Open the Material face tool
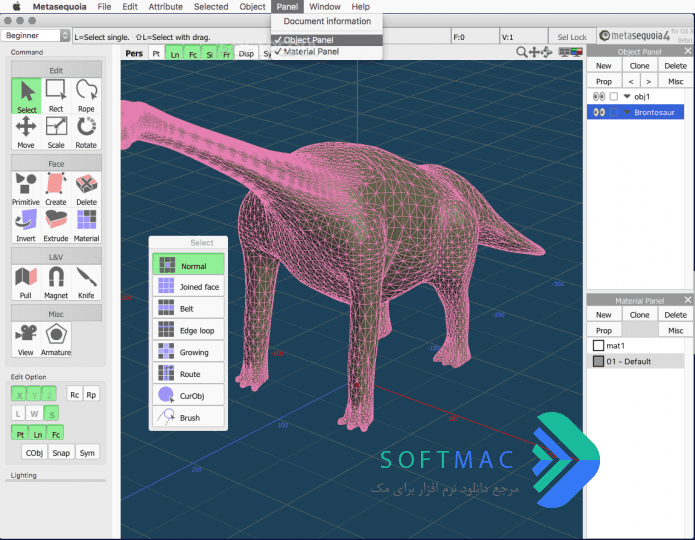 coord(86,226)
